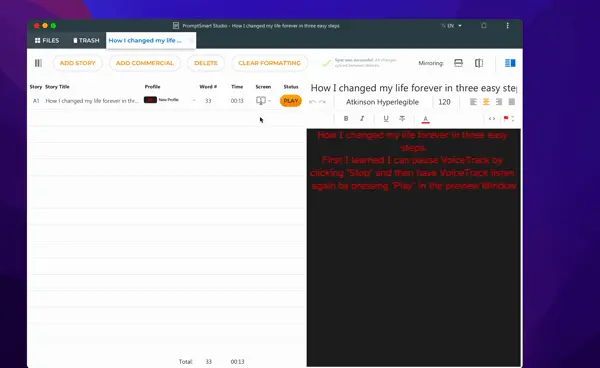Image resolution: width=600 pixels, height=368 pixels.
Task: Open the font size 120 dropdown
Action: coord(444,102)
